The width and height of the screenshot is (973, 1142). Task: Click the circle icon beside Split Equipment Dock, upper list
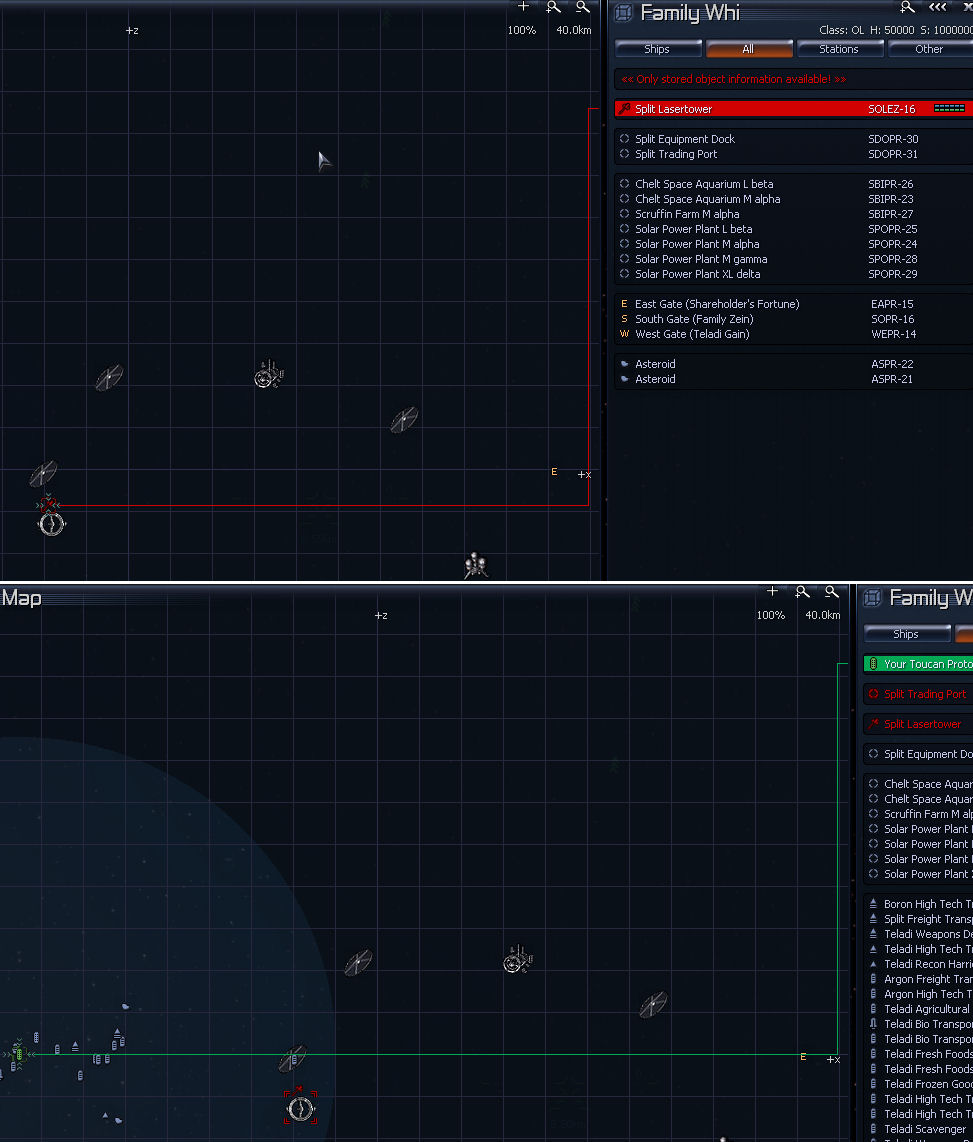coord(624,138)
